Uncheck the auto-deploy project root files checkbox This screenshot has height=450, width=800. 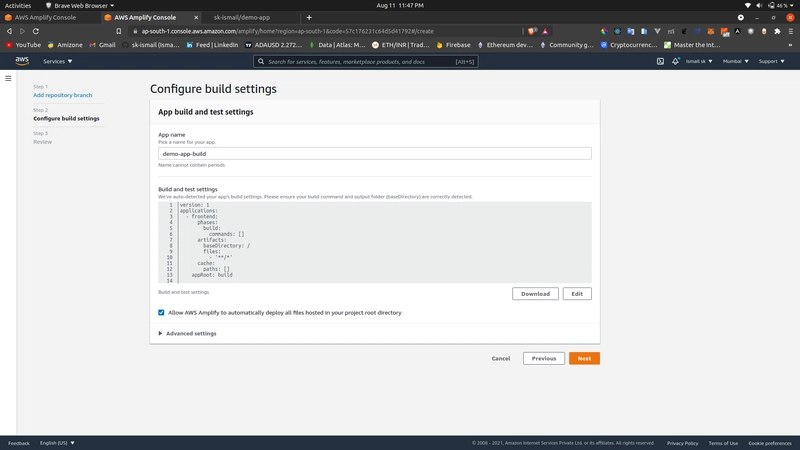pyautogui.click(x=161, y=312)
